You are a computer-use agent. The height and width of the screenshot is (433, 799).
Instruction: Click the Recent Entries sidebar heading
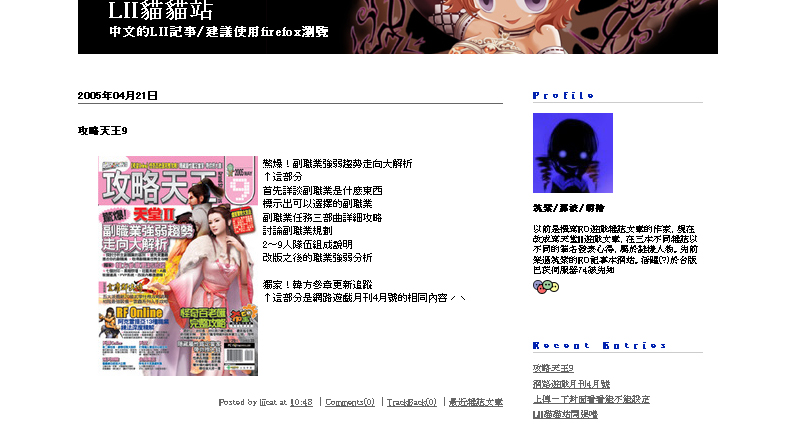599,346
